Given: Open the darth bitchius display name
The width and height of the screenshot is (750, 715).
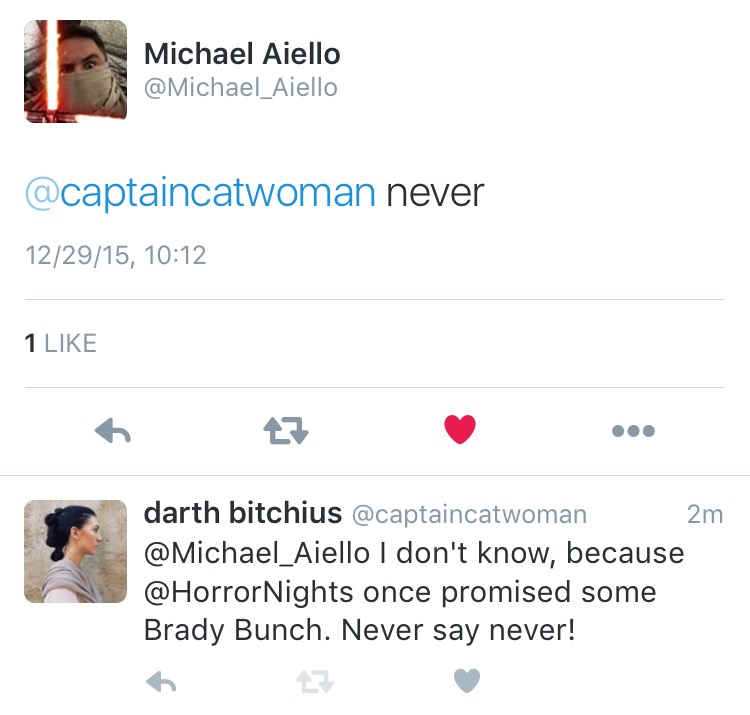Looking at the screenshot, I should click(242, 514).
